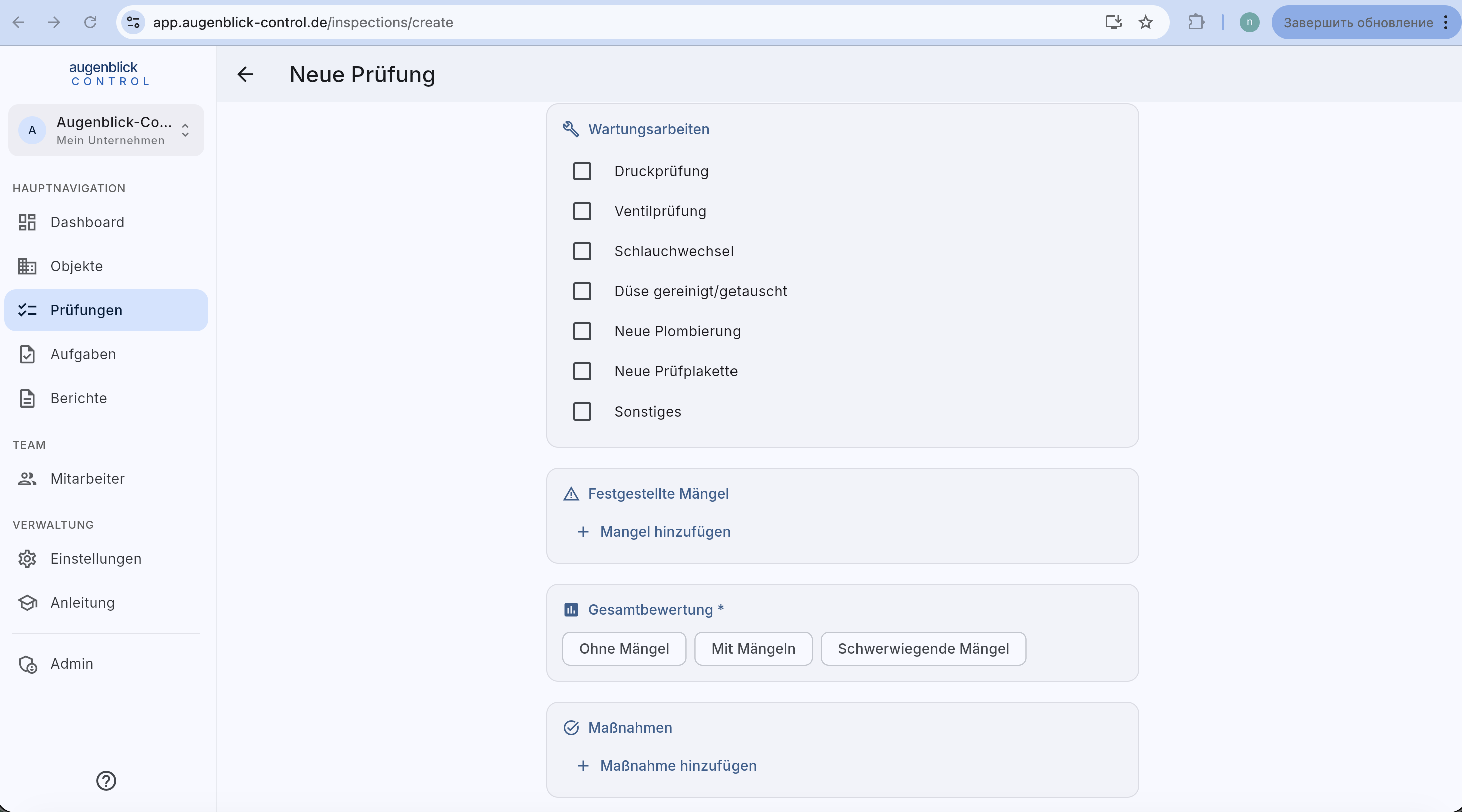Viewport: 1462px width, 812px height.
Task: Open the browser profile avatar 'n'
Action: coord(1249,22)
